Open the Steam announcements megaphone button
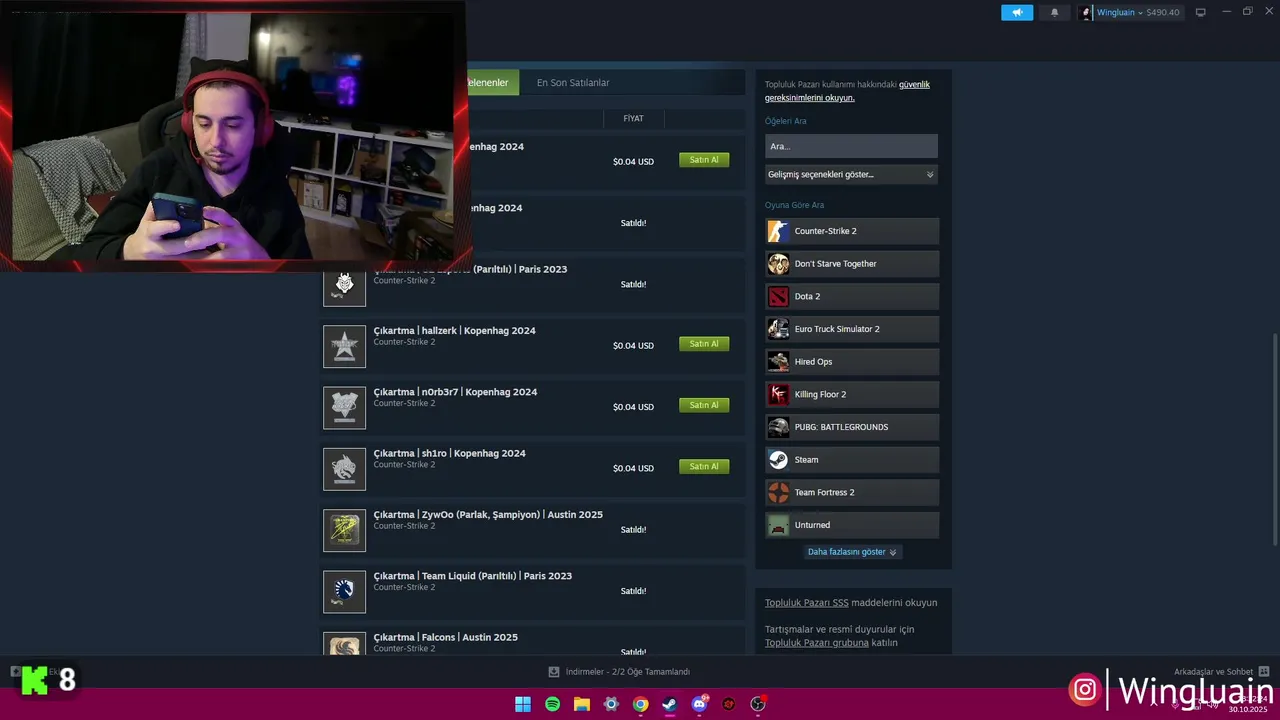1280x720 pixels. click(1016, 12)
